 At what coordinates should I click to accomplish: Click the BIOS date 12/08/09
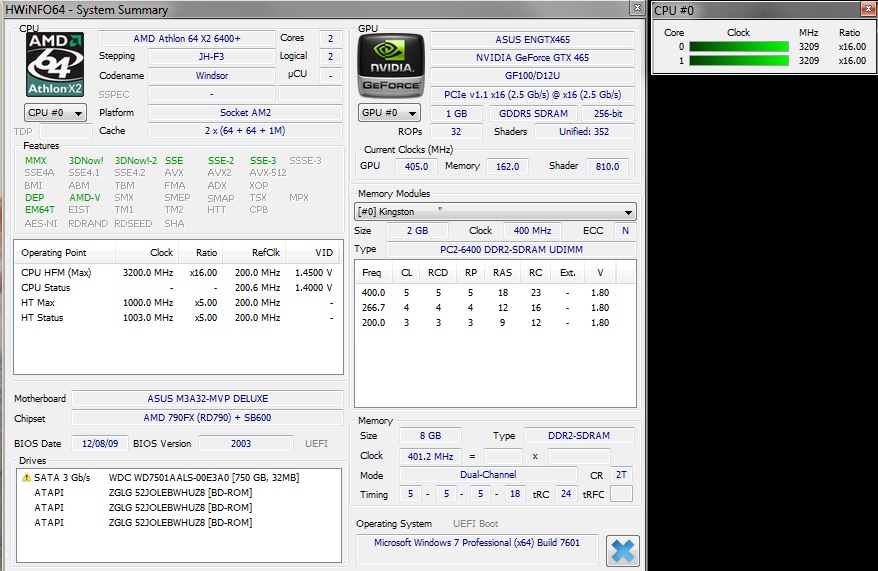point(100,443)
